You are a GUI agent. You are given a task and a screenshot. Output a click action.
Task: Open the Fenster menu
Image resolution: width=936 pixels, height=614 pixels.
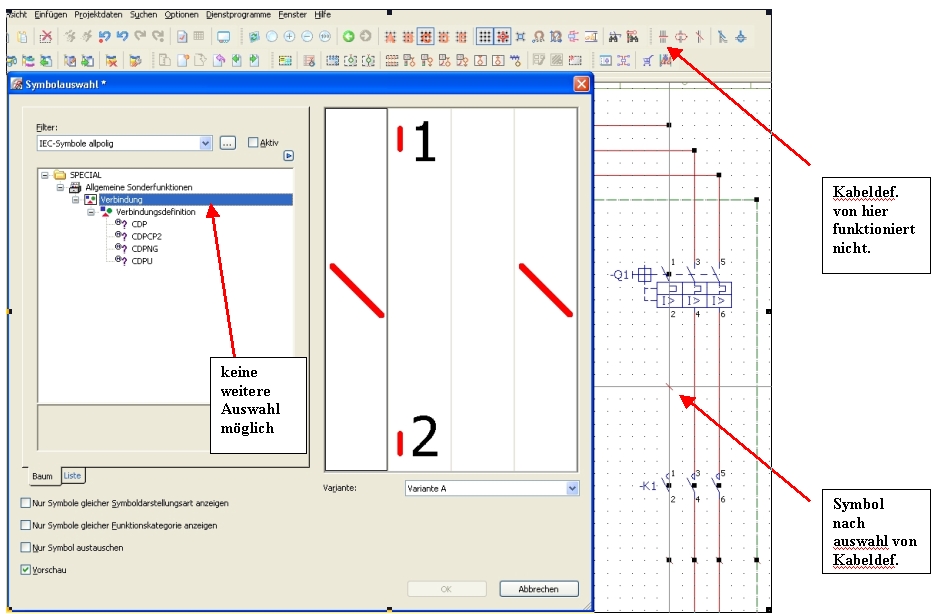[x=292, y=14]
